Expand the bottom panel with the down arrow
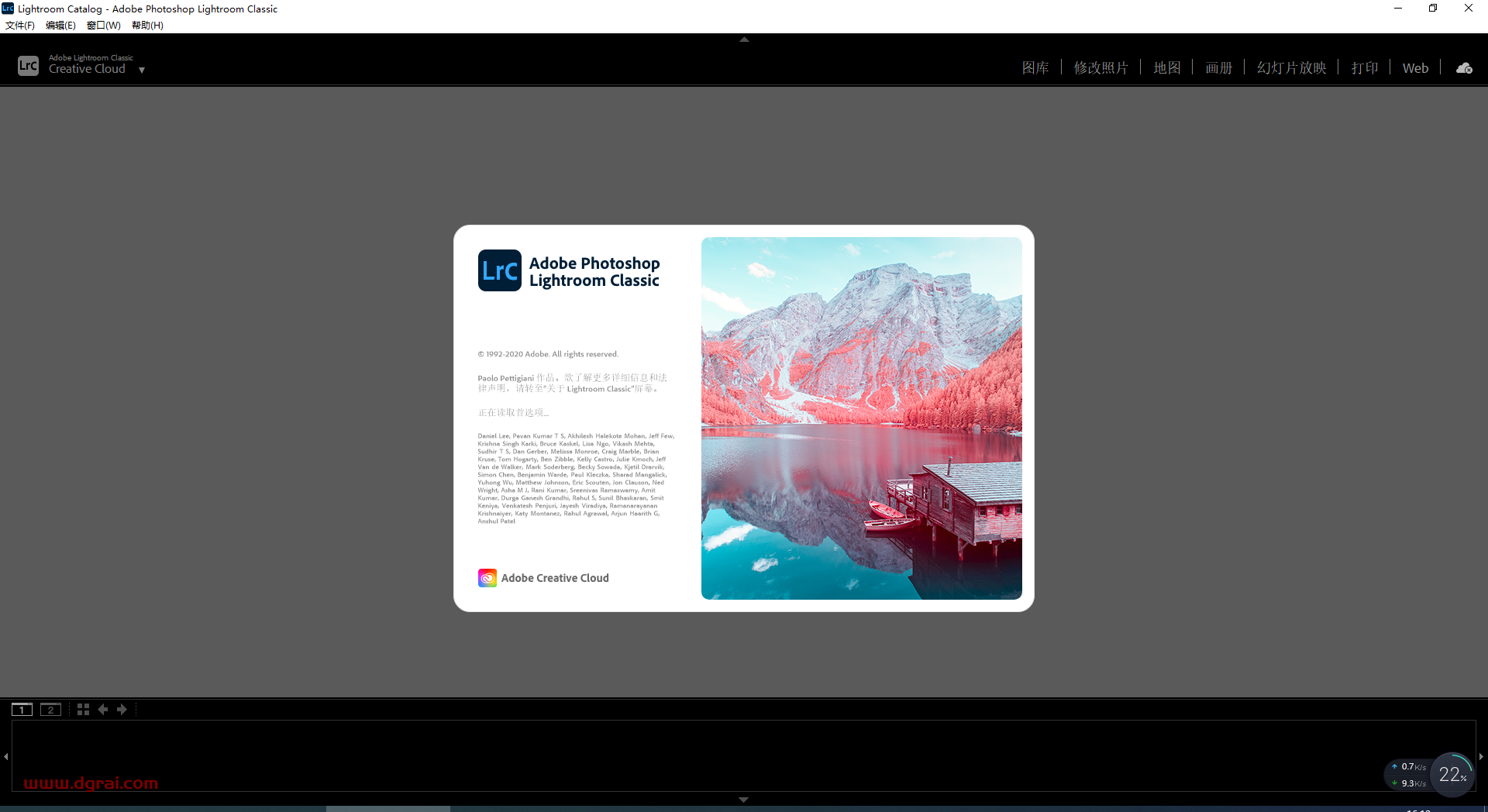 click(x=743, y=800)
